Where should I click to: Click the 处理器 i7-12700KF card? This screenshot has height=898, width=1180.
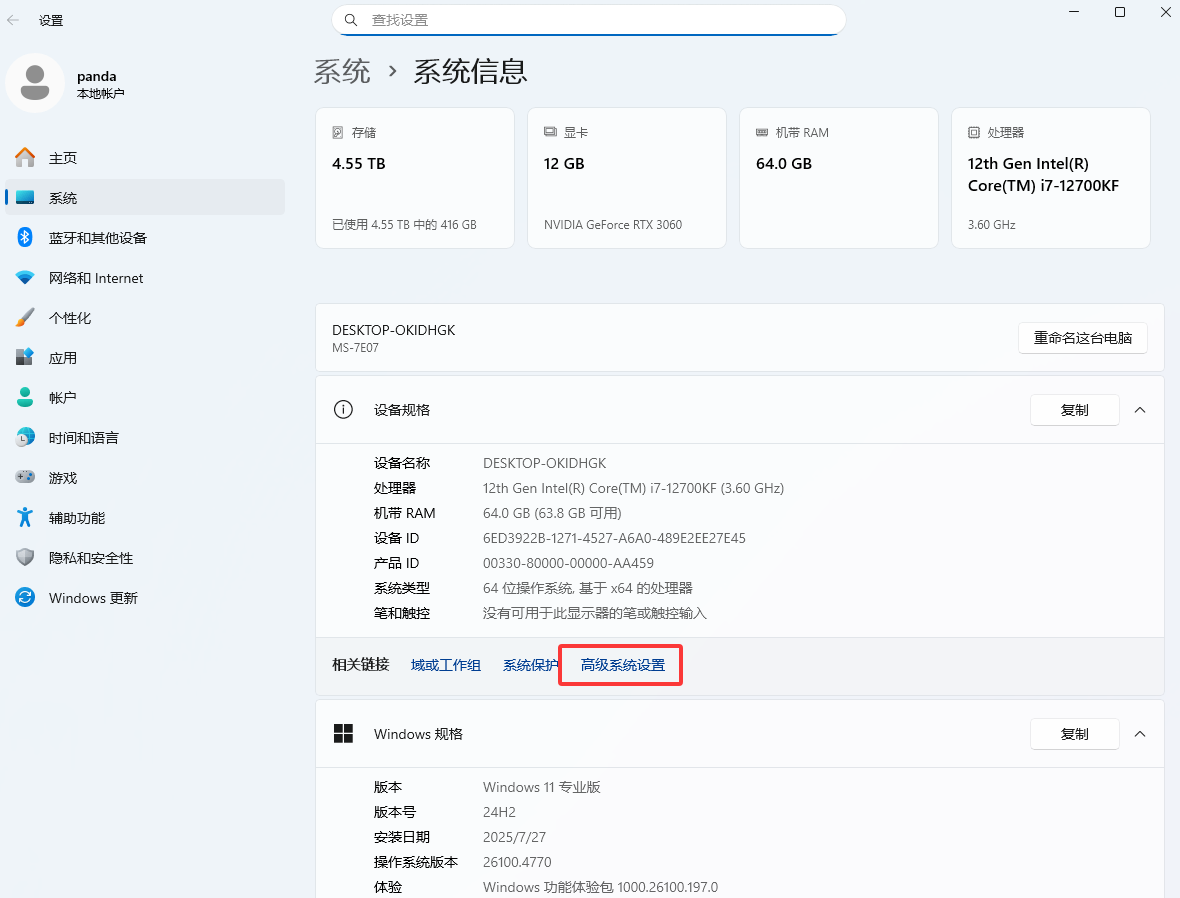click(1051, 178)
